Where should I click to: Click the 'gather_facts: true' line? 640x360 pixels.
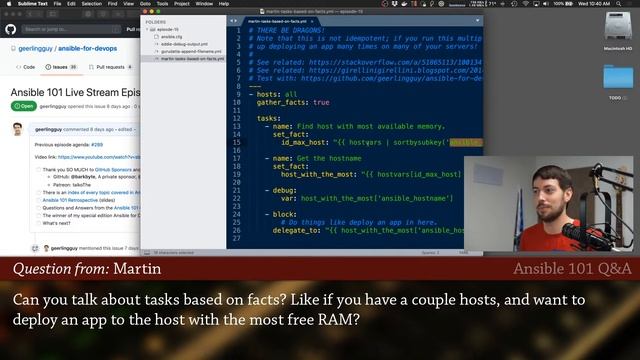293,102
